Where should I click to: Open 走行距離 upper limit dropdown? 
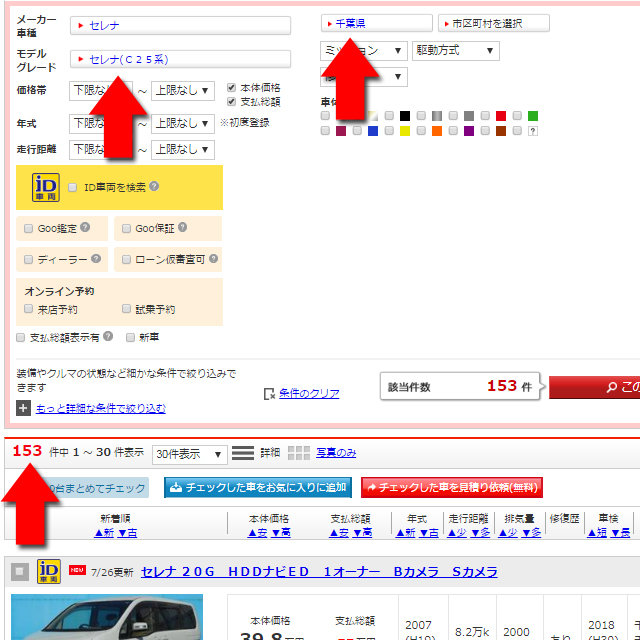click(182, 149)
